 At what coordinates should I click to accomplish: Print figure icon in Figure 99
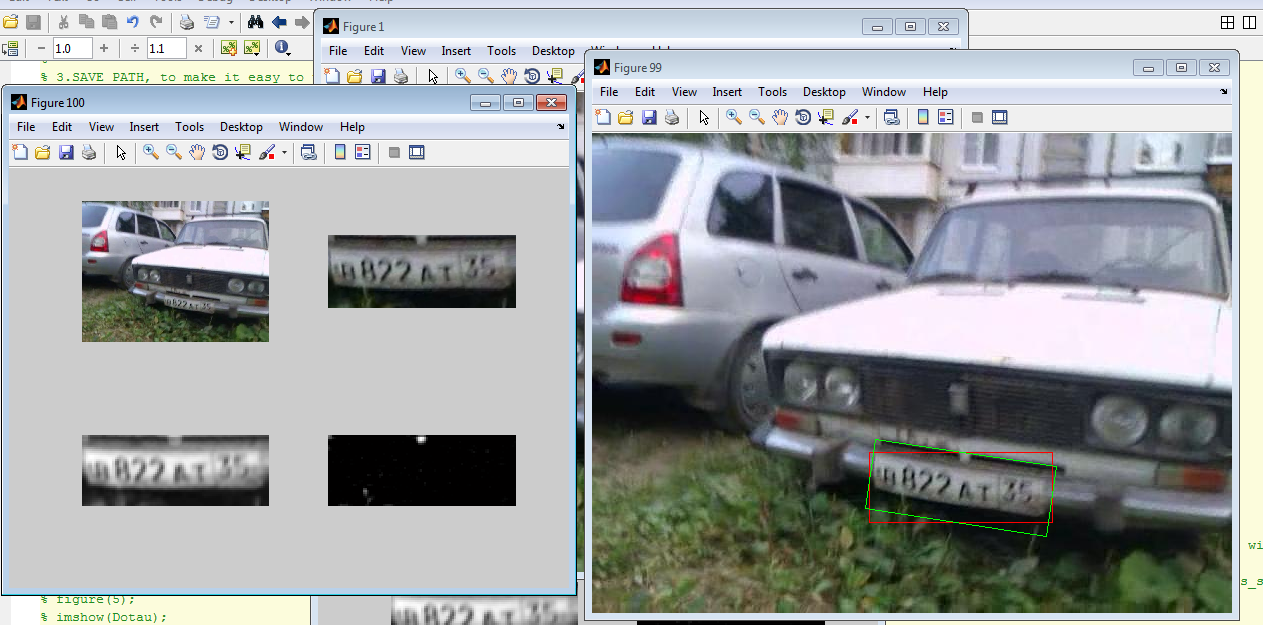click(x=672, y=117)
